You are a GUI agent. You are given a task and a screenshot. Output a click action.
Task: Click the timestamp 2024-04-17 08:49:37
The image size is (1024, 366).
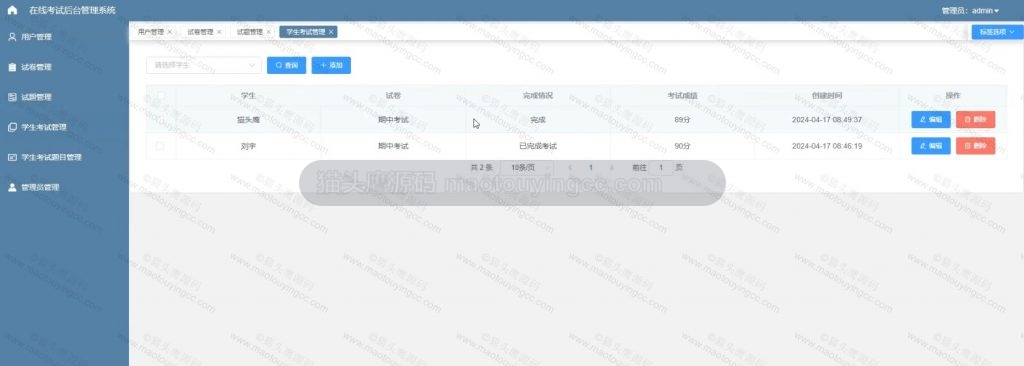click(x=827, y=120)
